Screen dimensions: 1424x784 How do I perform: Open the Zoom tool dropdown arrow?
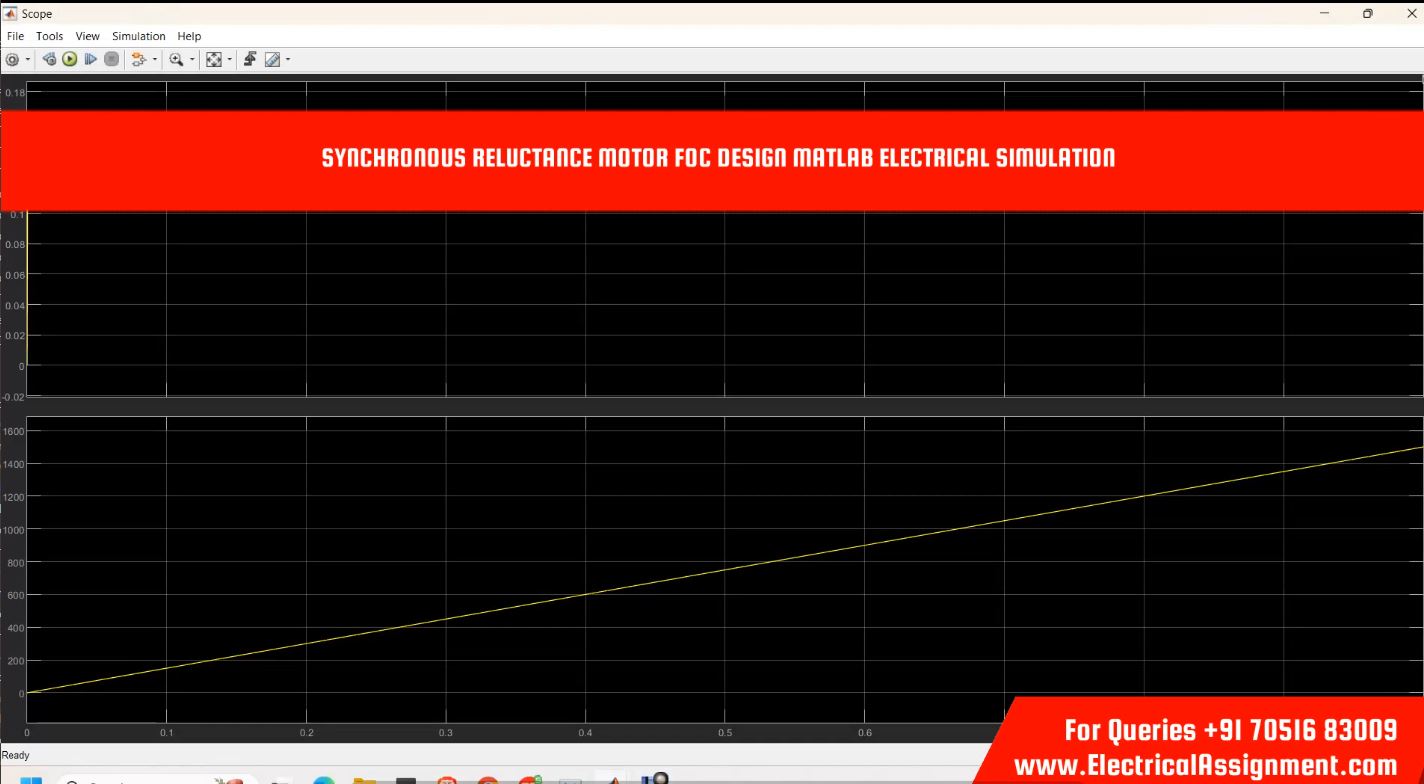192,60
